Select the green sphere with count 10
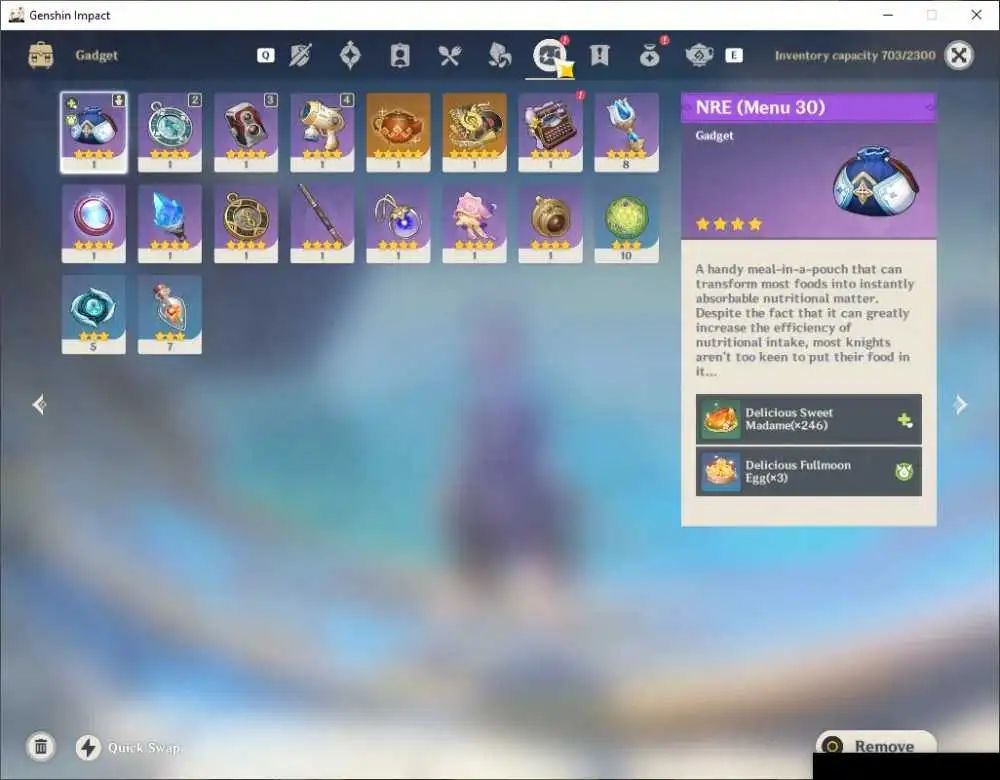The width and height of the screenshot is (1000, 780). coord(626,223)
